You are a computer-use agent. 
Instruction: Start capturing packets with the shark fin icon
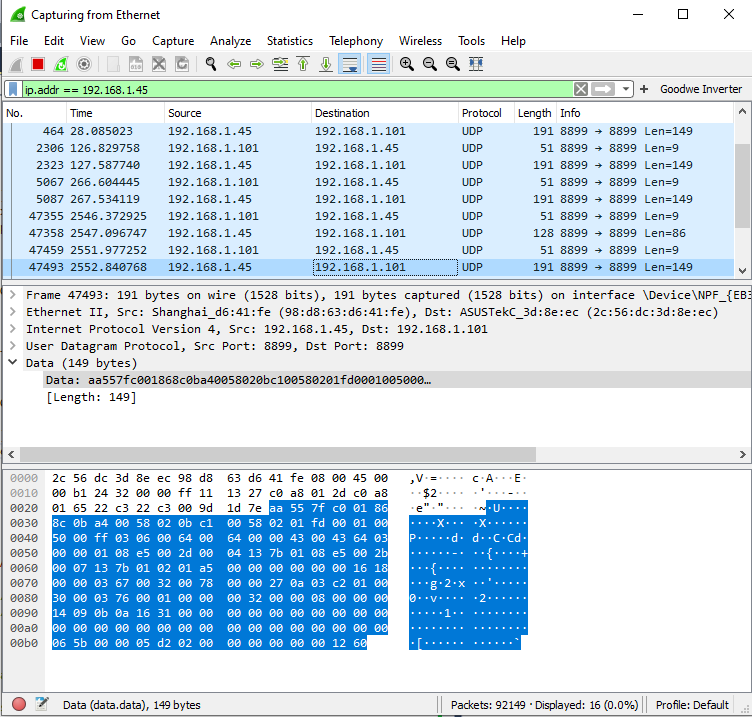point(16,64)
